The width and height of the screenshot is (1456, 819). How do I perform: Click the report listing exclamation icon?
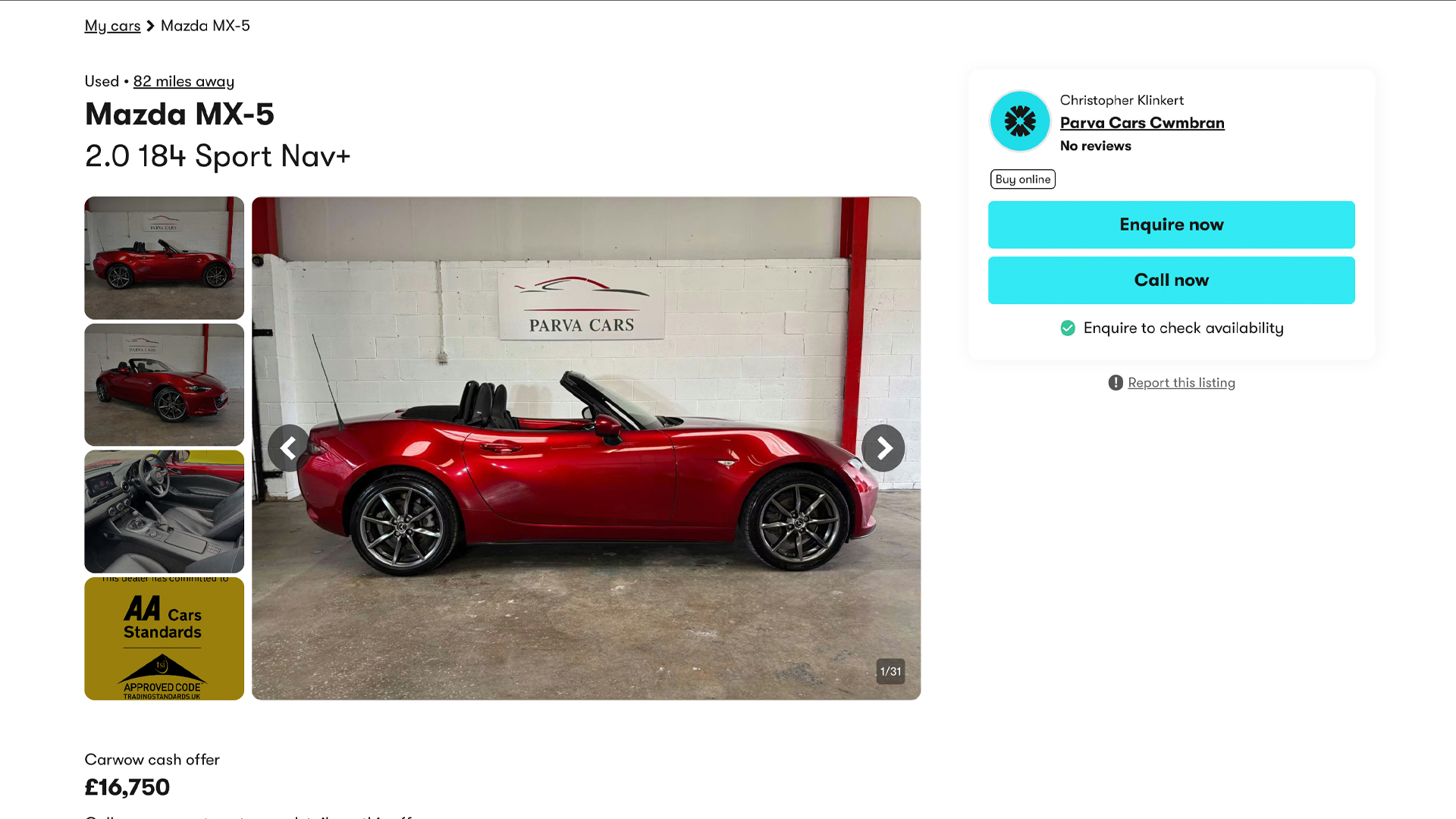click(1116, 383)
